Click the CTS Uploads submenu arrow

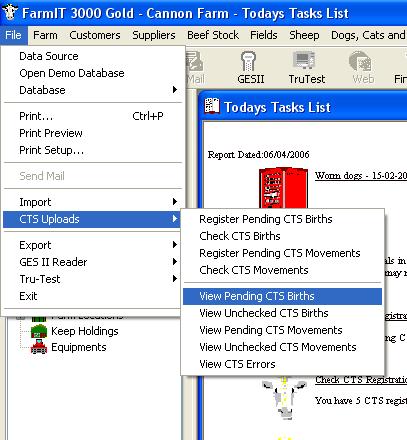pyautogui.click(x=174, y=219)
